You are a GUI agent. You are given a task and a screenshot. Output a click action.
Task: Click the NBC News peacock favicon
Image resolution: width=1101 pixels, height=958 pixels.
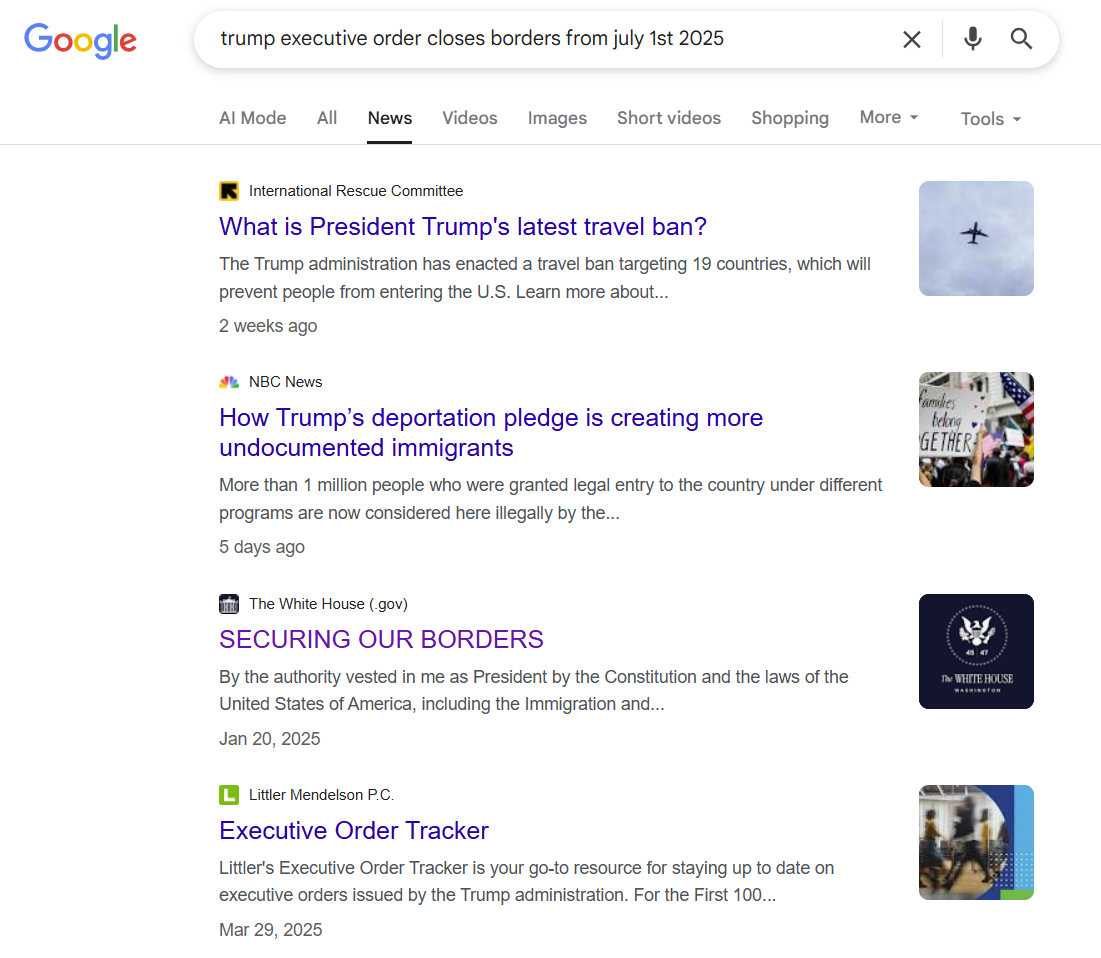tap(229, 382)
